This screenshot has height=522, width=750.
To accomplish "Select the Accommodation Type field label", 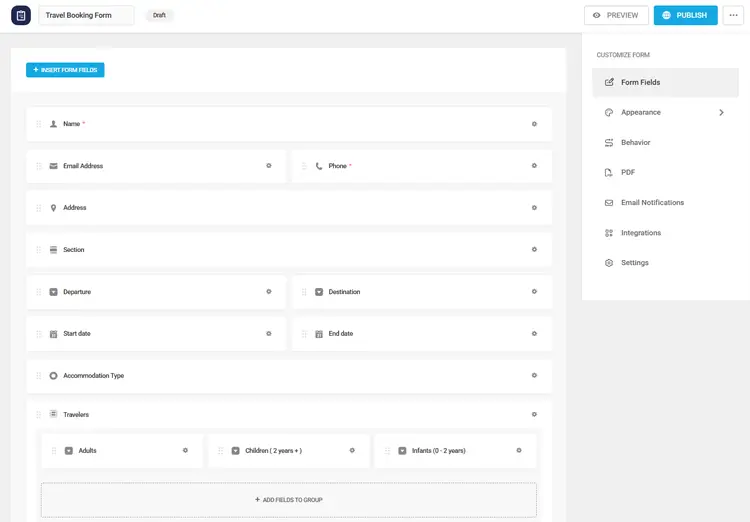I will click(93, 376).
